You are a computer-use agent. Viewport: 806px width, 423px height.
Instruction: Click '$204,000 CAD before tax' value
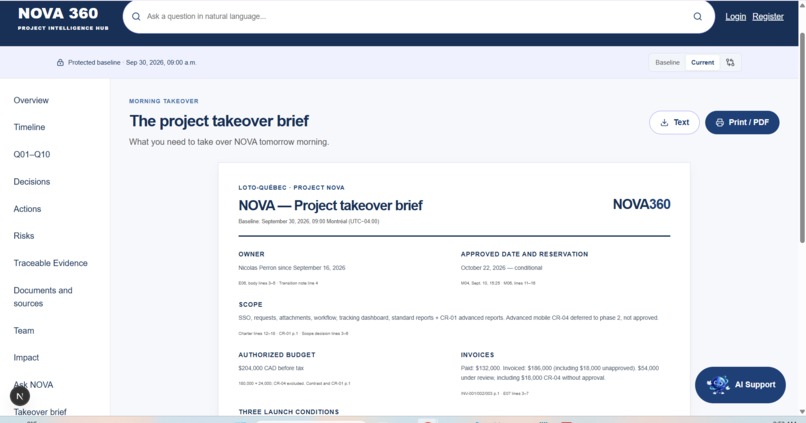click(x=271, y=368)
